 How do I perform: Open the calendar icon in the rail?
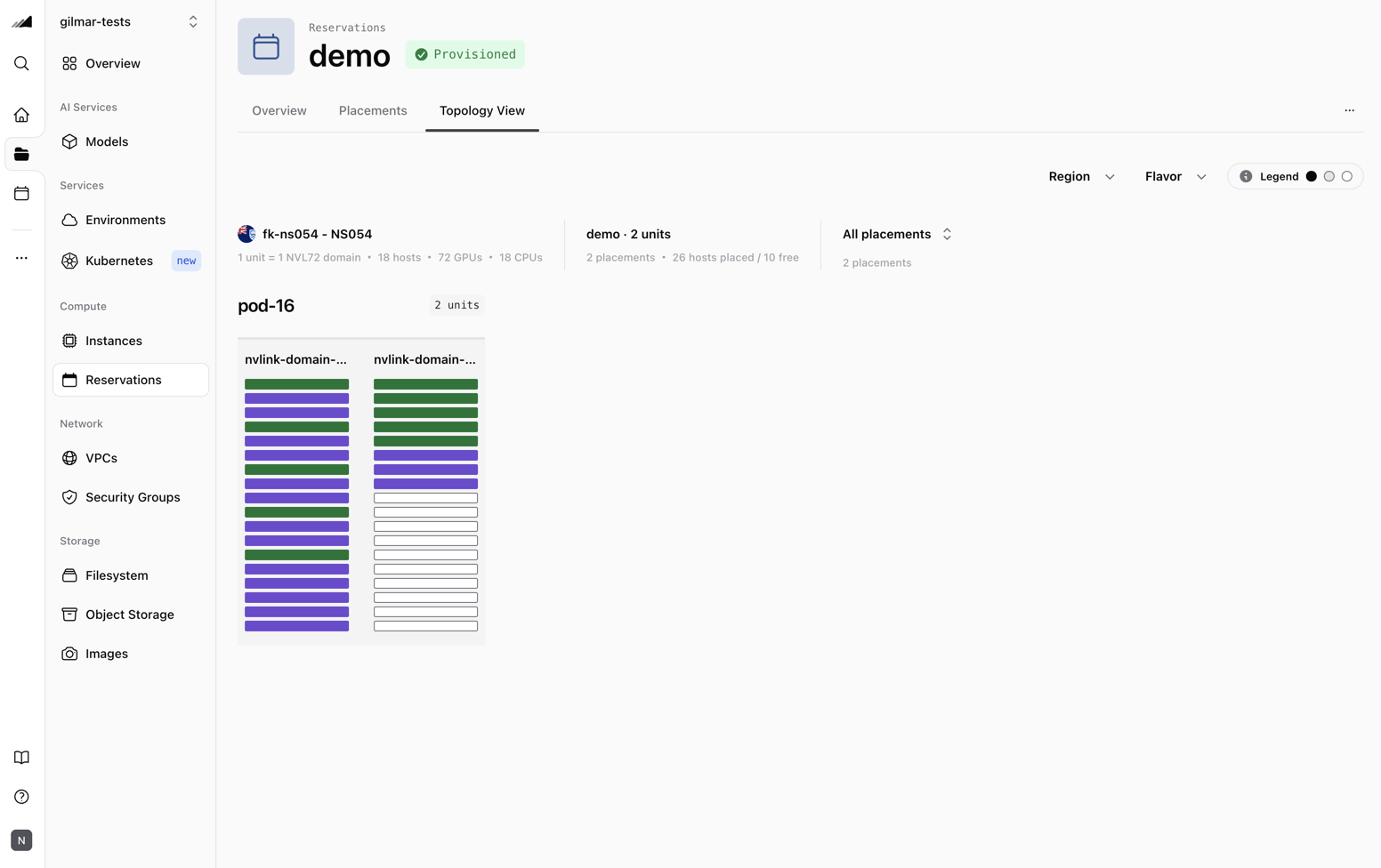(x=21, y=194)
